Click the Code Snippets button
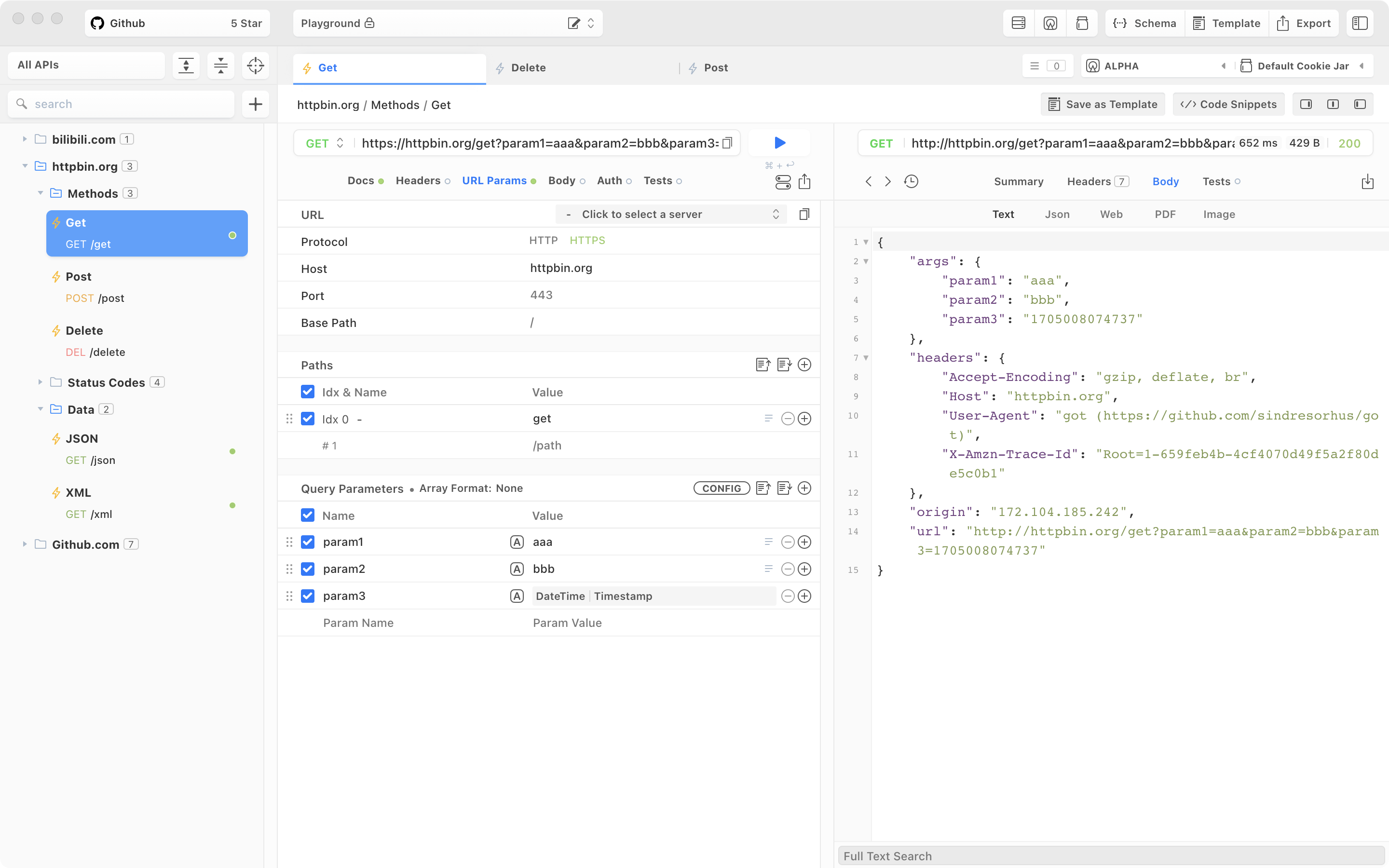The height and width of the screenshot is (868, 1389). pos(1228,104)
